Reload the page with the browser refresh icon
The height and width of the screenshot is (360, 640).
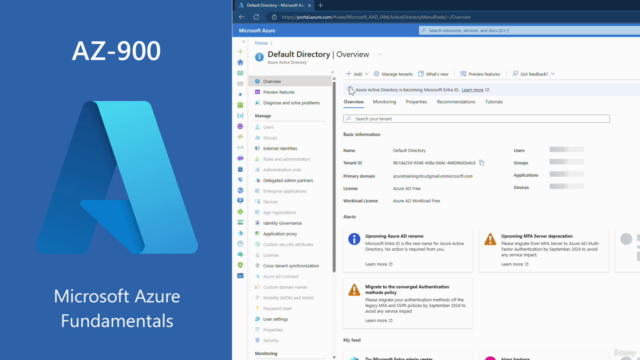point(256,17)
